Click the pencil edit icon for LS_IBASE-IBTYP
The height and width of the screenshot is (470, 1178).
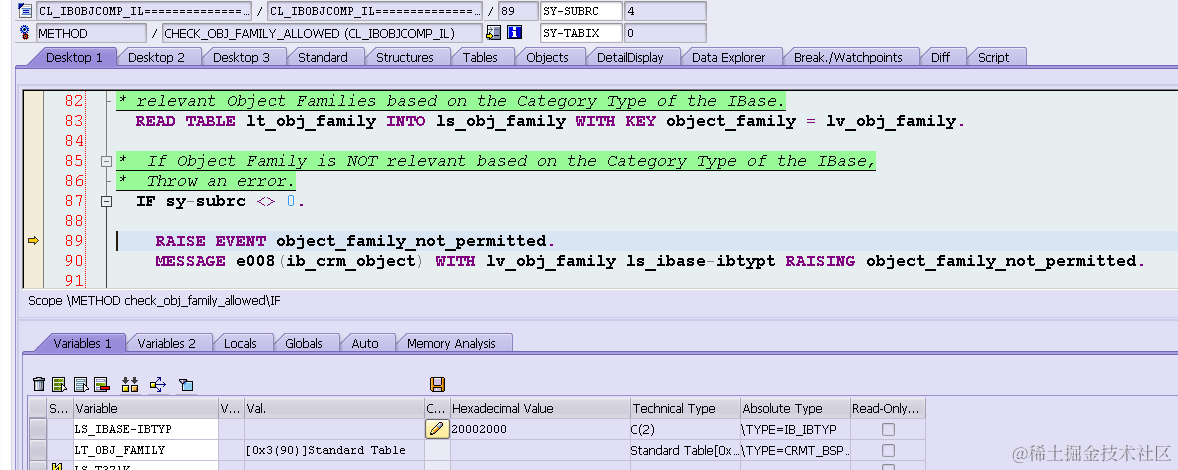(436, 429)
